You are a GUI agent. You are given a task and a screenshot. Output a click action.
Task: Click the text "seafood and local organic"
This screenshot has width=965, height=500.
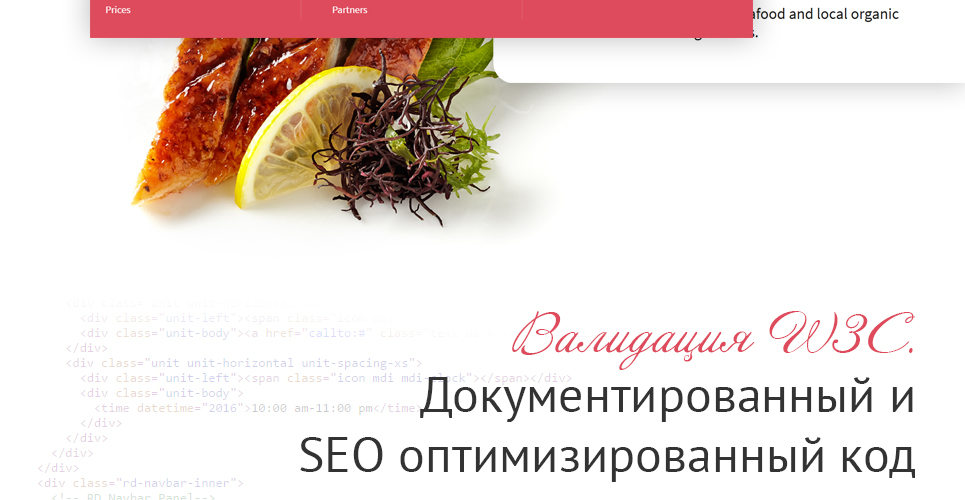[825, 14]
